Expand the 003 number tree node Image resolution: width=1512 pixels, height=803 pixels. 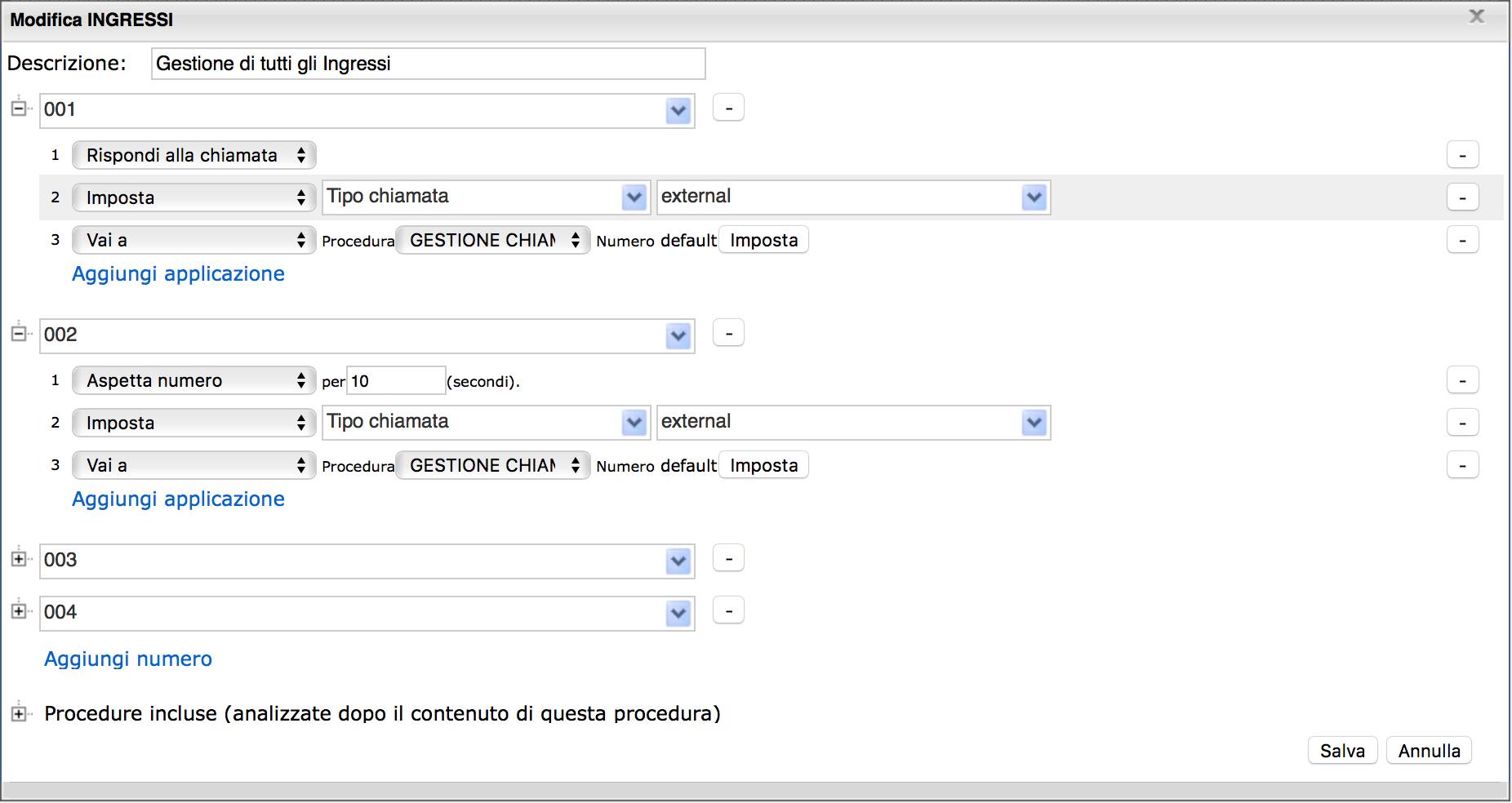click(x=19, y=559)
